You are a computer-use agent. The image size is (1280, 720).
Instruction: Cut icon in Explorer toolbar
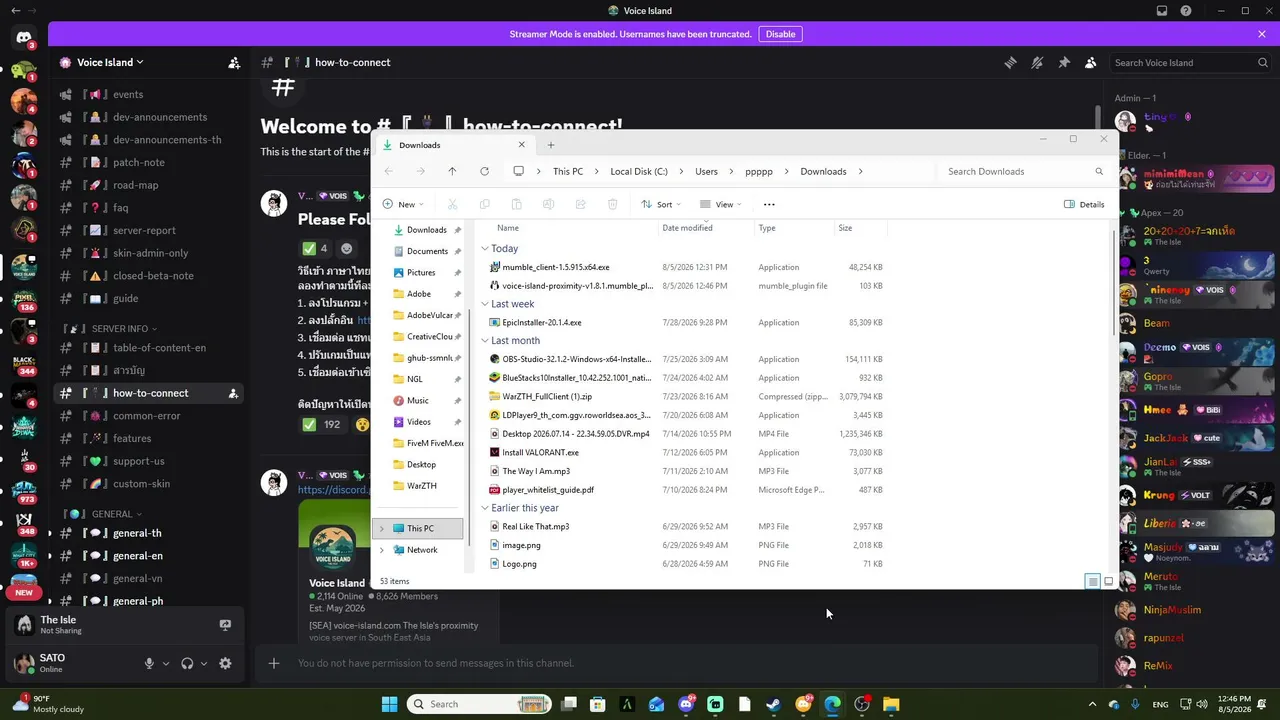(x=452, y=204)
